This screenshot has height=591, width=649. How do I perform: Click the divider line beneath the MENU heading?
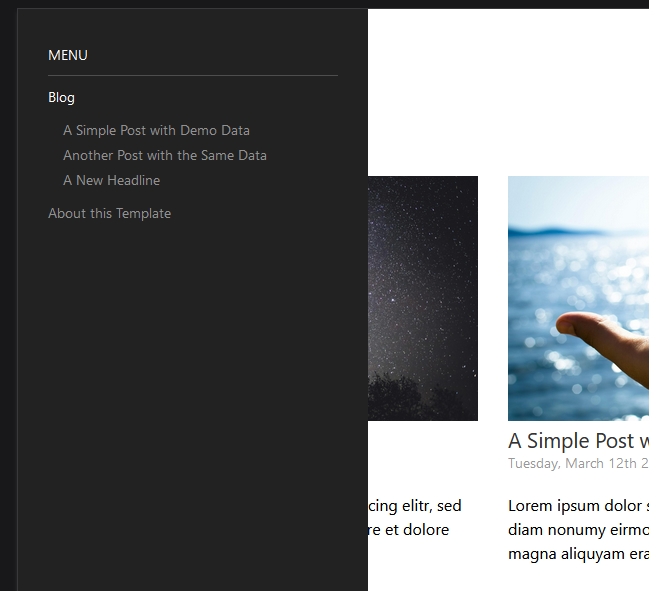click(x=193, y=75)
